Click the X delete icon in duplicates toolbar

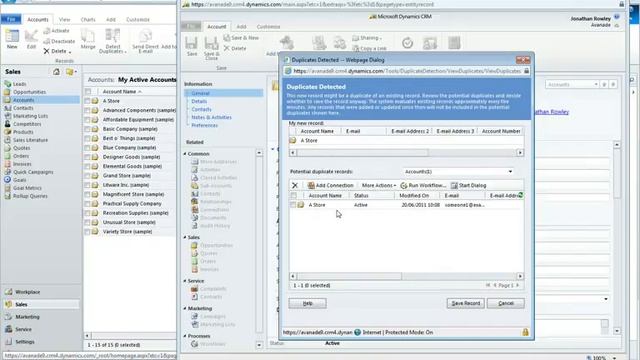coord(295,185)
